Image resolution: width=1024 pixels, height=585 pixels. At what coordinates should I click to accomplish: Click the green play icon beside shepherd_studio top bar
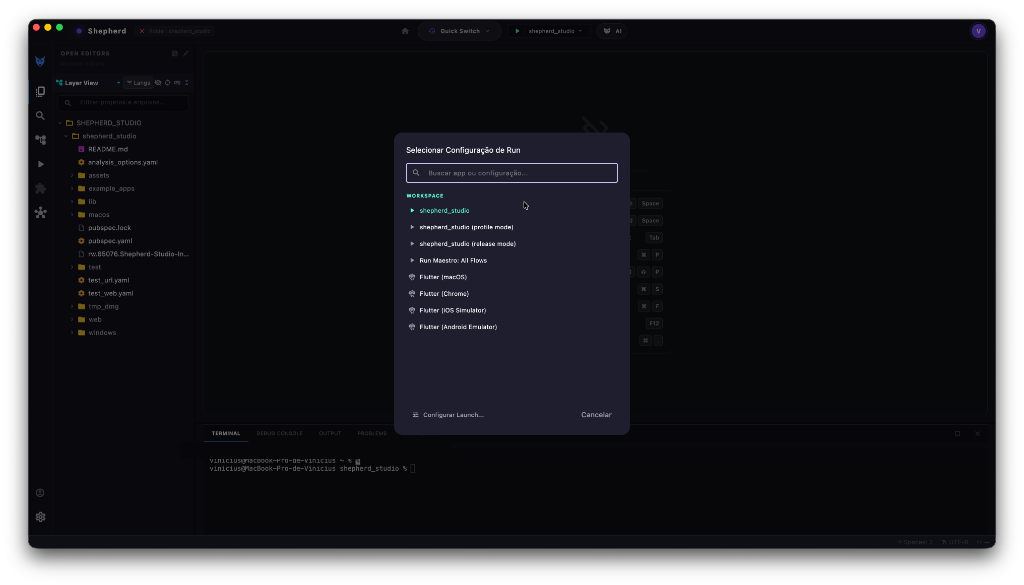pyautogui.click(x=517, y=31)
